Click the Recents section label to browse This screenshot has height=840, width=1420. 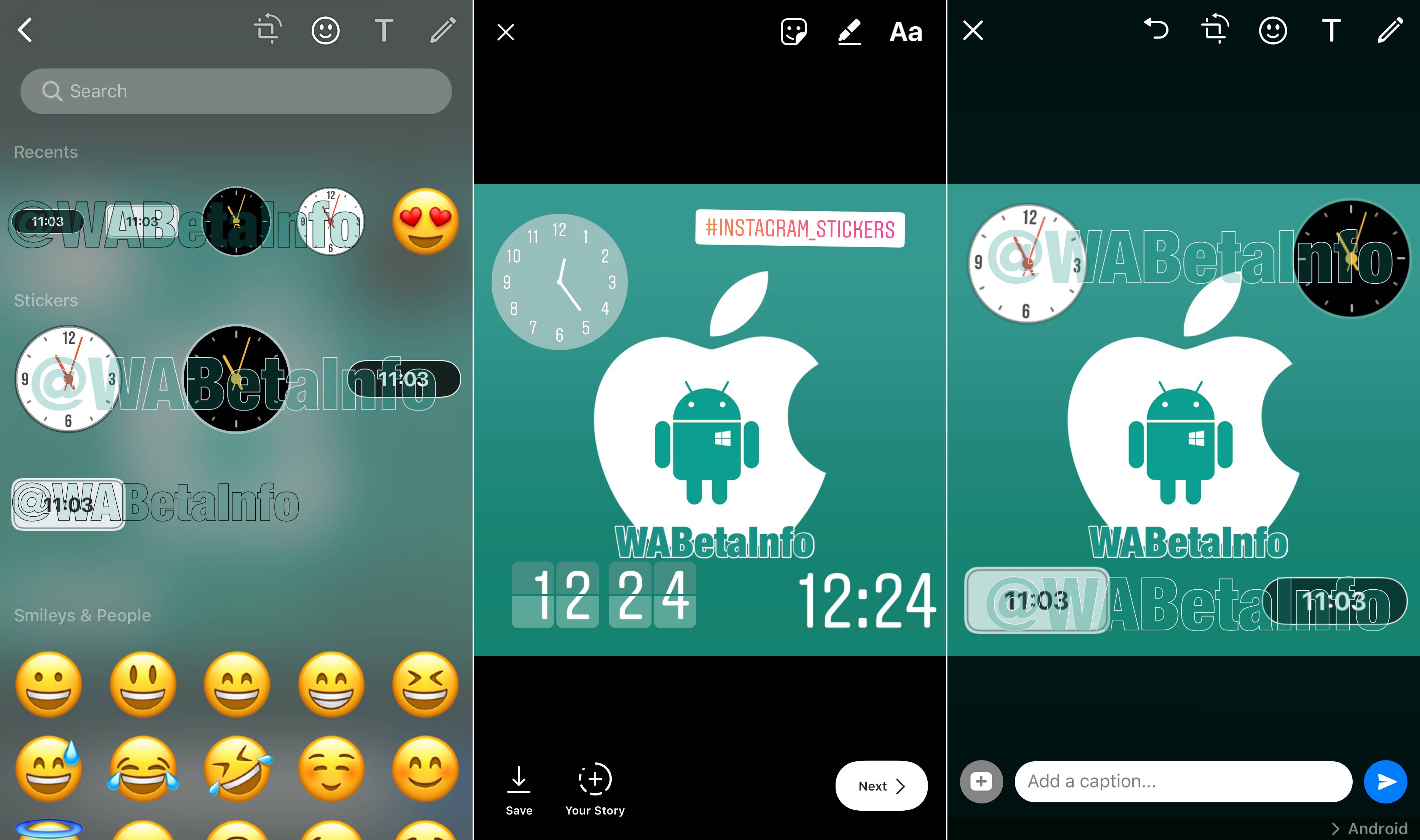point(44,152)
